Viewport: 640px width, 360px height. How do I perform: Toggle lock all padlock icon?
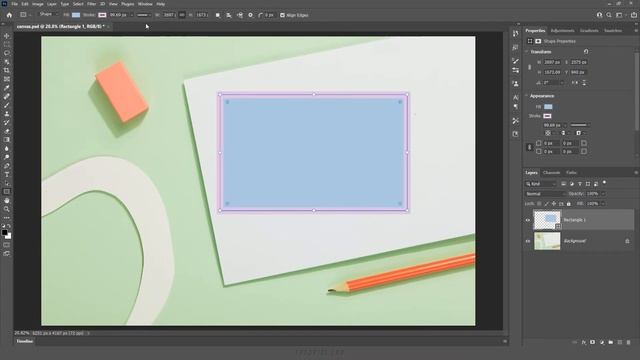[x=569, y=204]
